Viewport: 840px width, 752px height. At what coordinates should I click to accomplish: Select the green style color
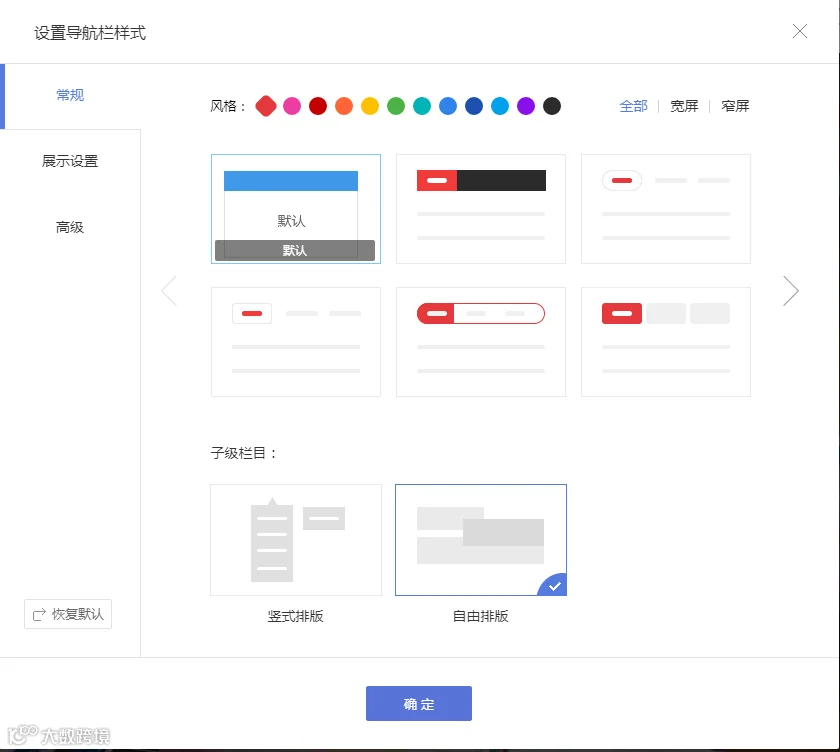tap(396, 106)
